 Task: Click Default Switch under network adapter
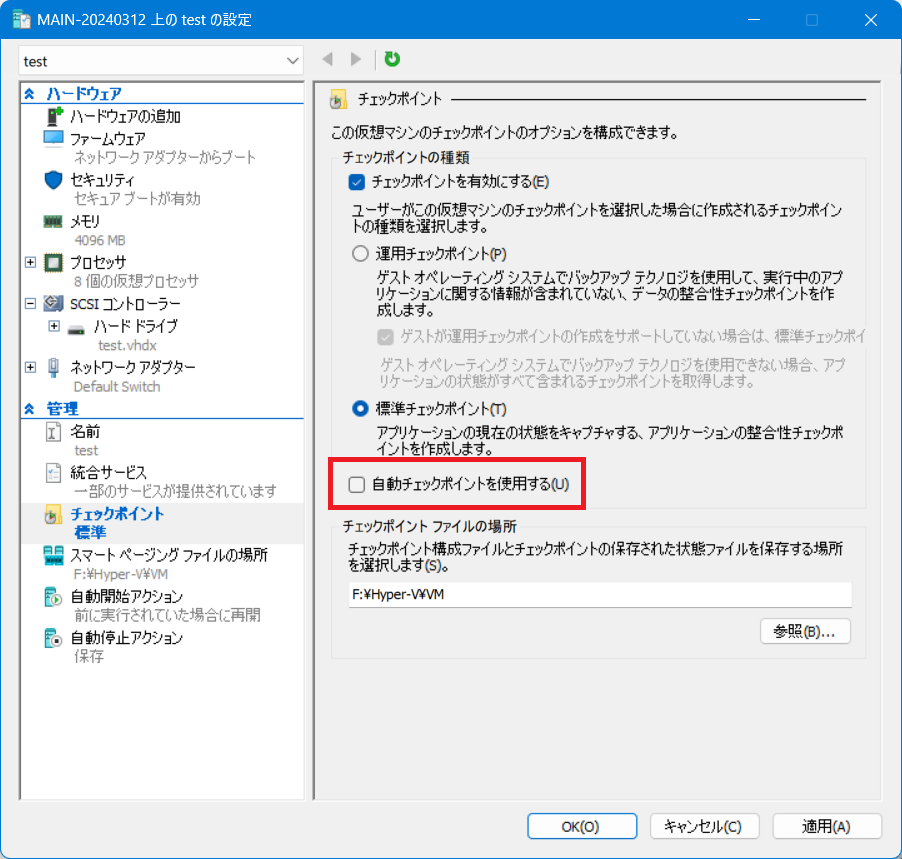click(x=117, y=387)
